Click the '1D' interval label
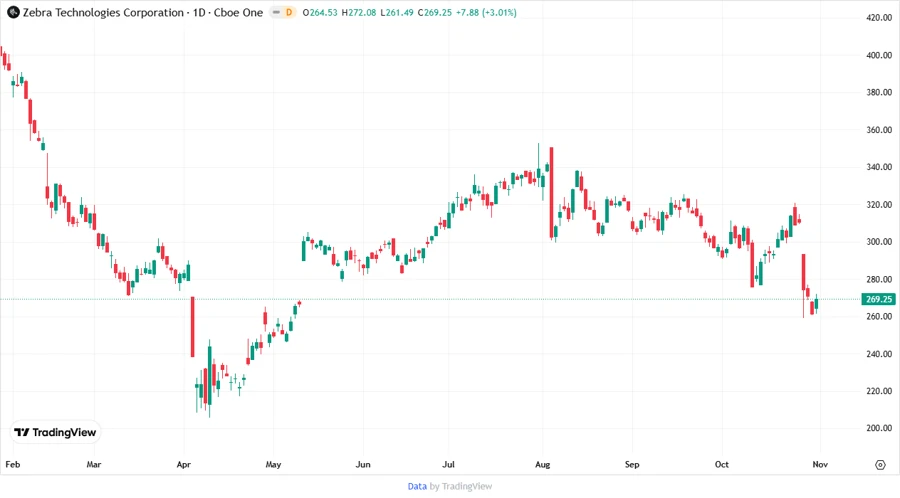Image resolution: width=900 pixels, height=498 pixels. (199, 13)
